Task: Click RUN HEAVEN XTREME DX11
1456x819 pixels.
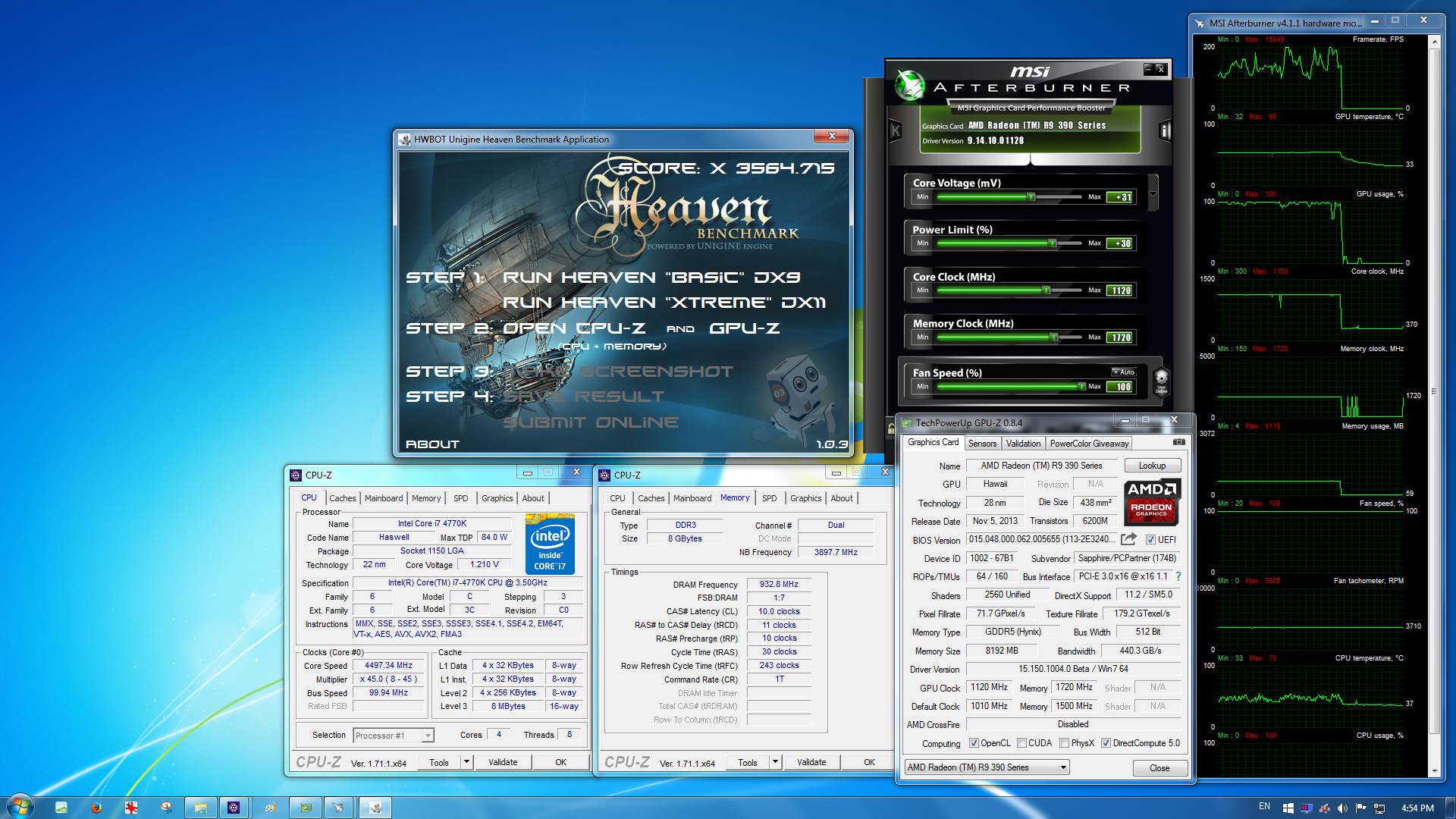Action: click(x=664, y=303)
